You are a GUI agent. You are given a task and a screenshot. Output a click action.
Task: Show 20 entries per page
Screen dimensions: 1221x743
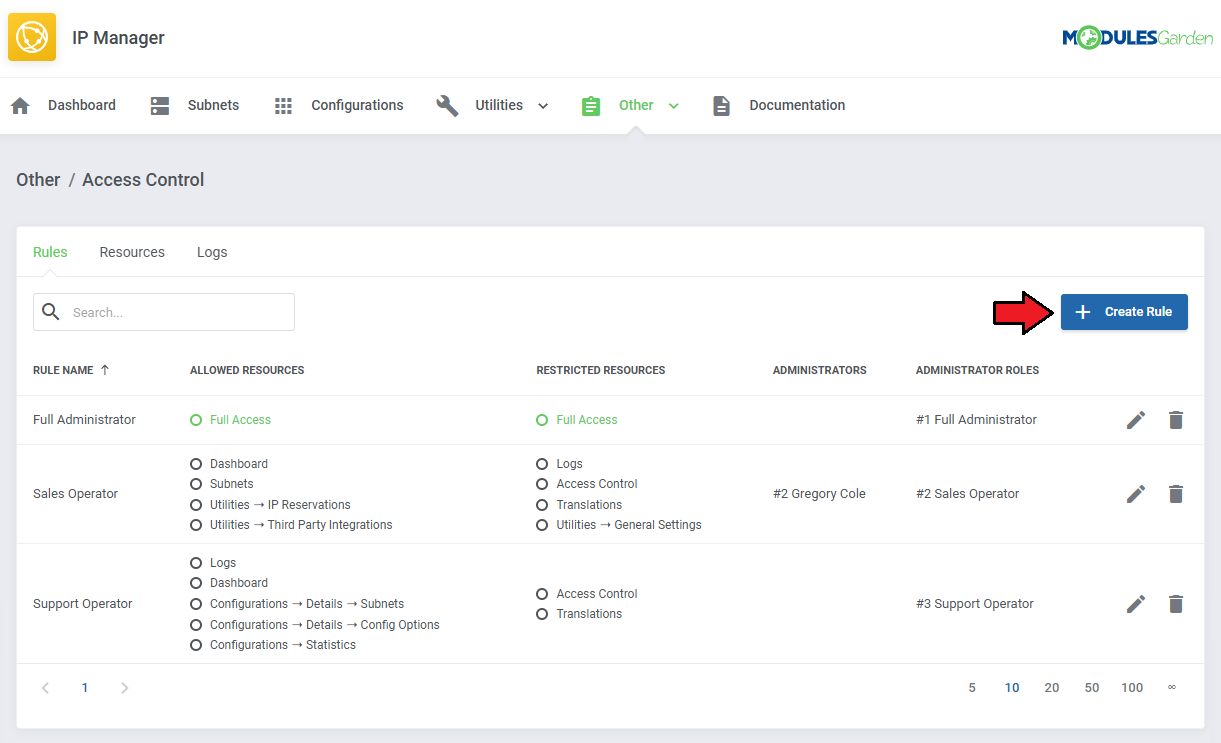[x=1052, y=688]
